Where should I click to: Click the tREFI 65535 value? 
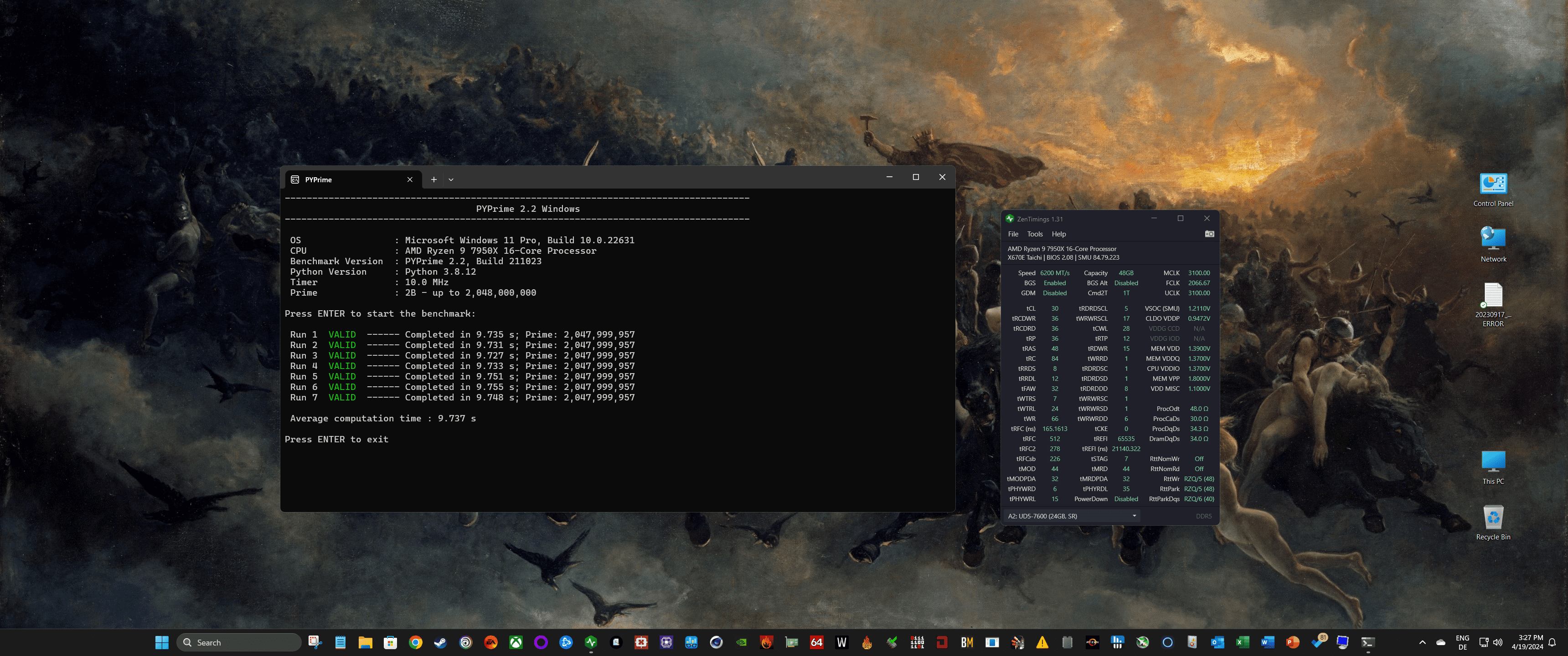1125,439
